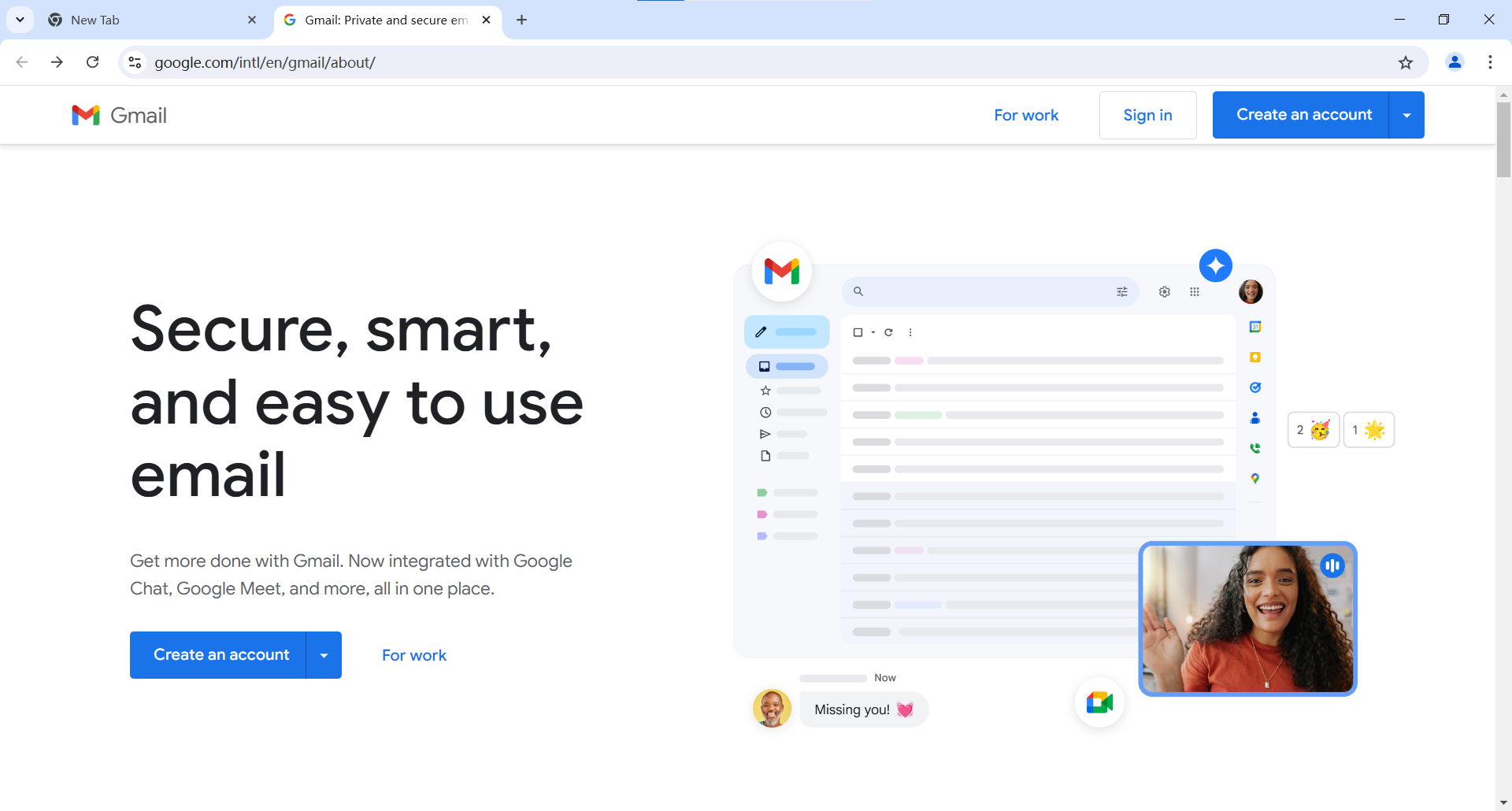Switch to the New Tab tab
Viewport: 1512px width, 811px height.
pyautogui.click(x=150, y=20)
